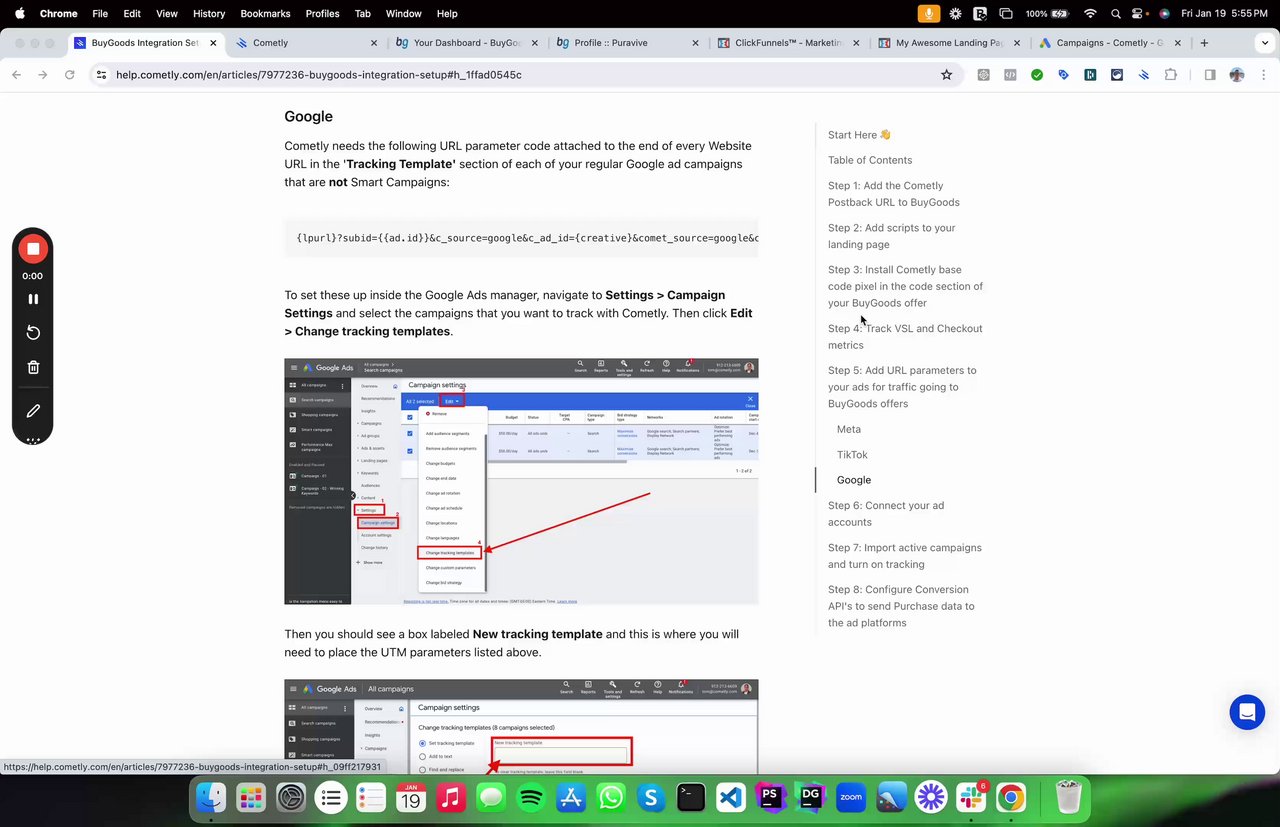Open site information icon in address bar
This screenshot has width=1280, height=827.
pos(101,75)
